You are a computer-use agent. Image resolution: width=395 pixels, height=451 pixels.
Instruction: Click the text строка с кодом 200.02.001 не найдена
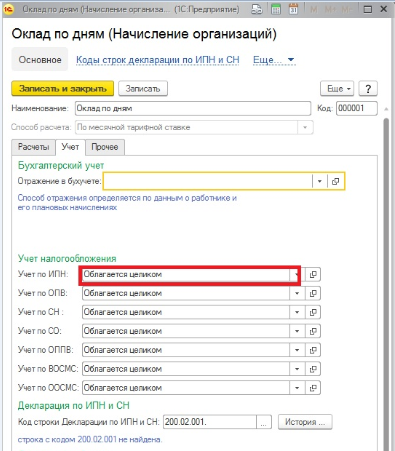click(x=90, y=440)
